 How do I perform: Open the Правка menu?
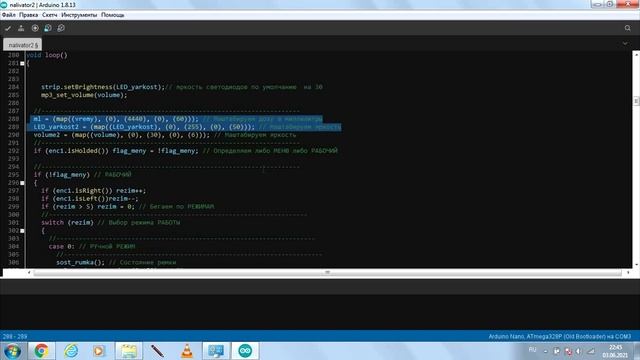[x=29, y=15]
